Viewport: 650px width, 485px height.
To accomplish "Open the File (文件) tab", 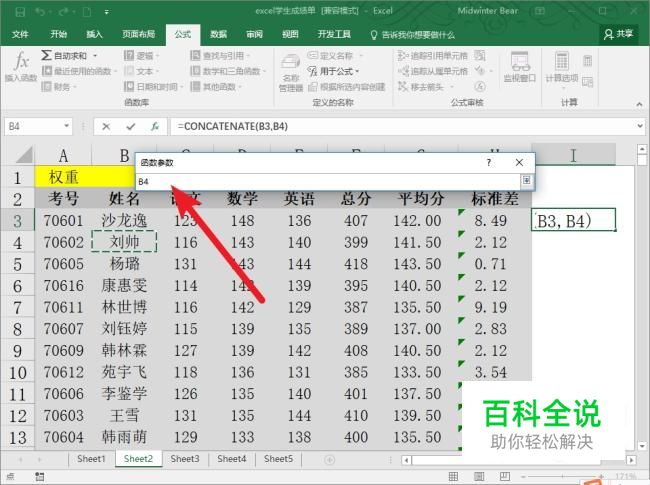I will point(20,34).
